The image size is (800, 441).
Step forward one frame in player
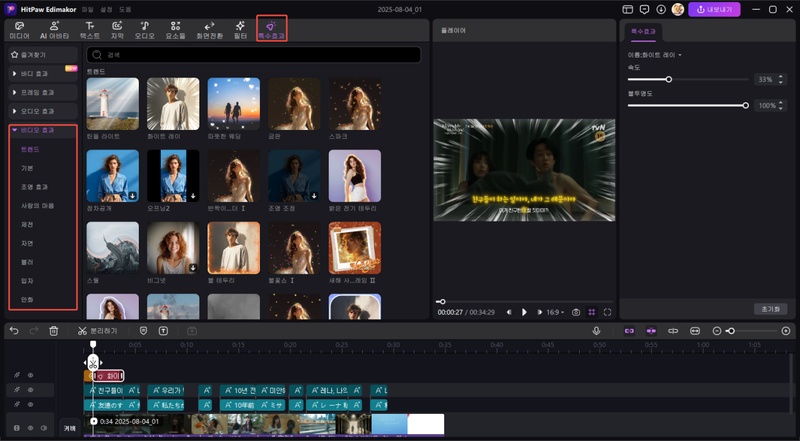click(x=539, y=312)
